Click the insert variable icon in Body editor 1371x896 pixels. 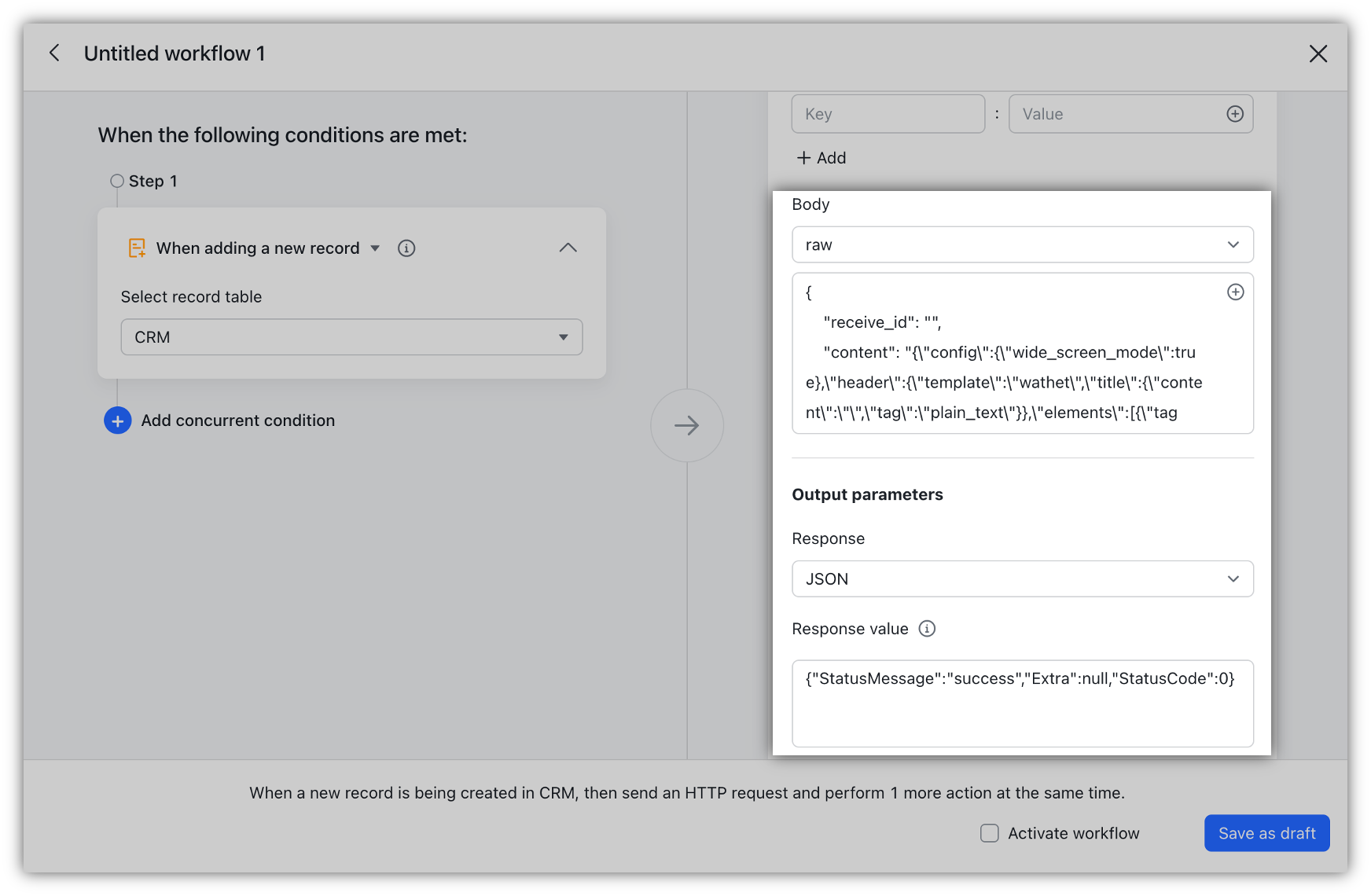pyautogui.click(x=1235, y=292)
